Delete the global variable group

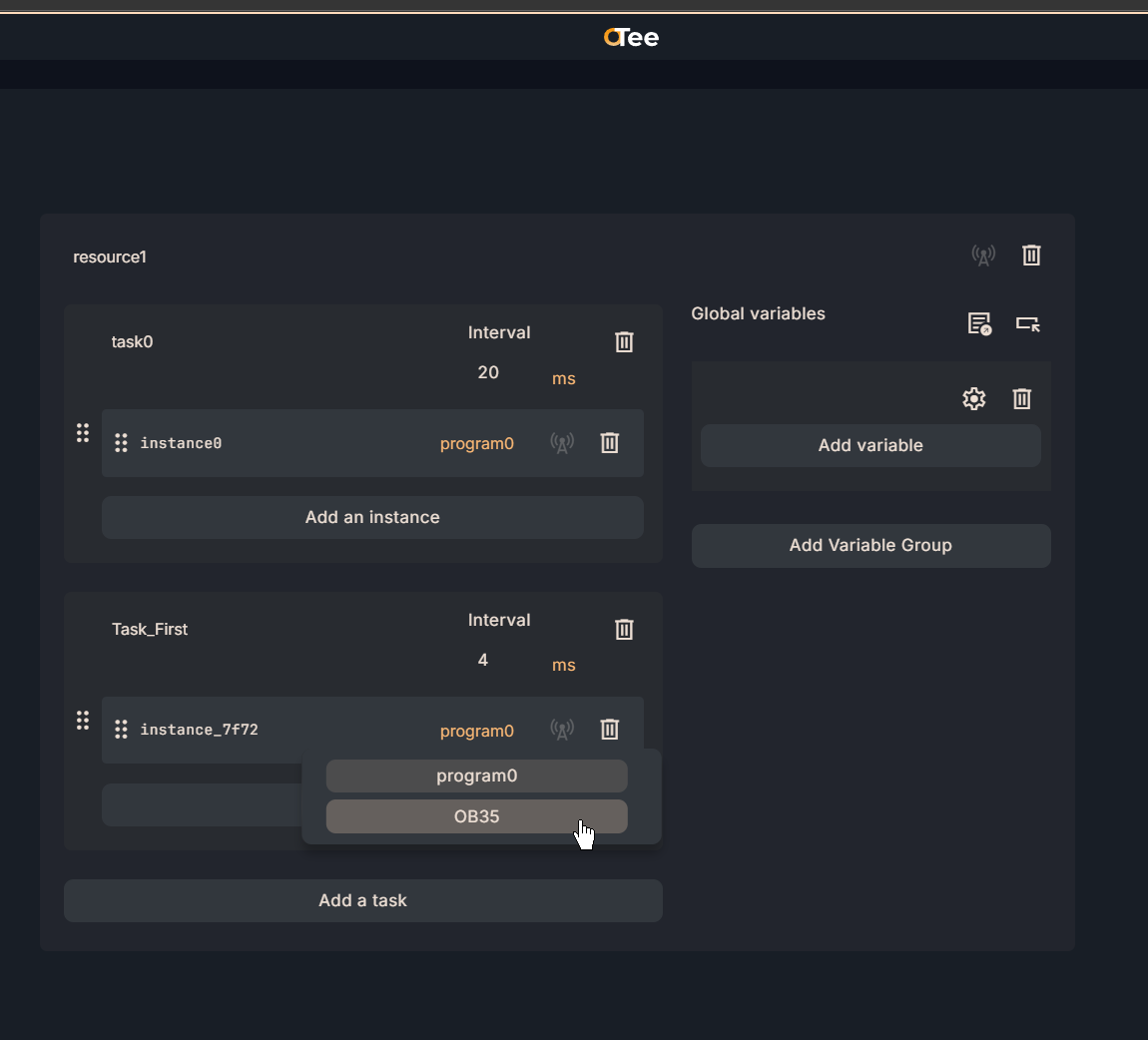tap(1021, 399)
